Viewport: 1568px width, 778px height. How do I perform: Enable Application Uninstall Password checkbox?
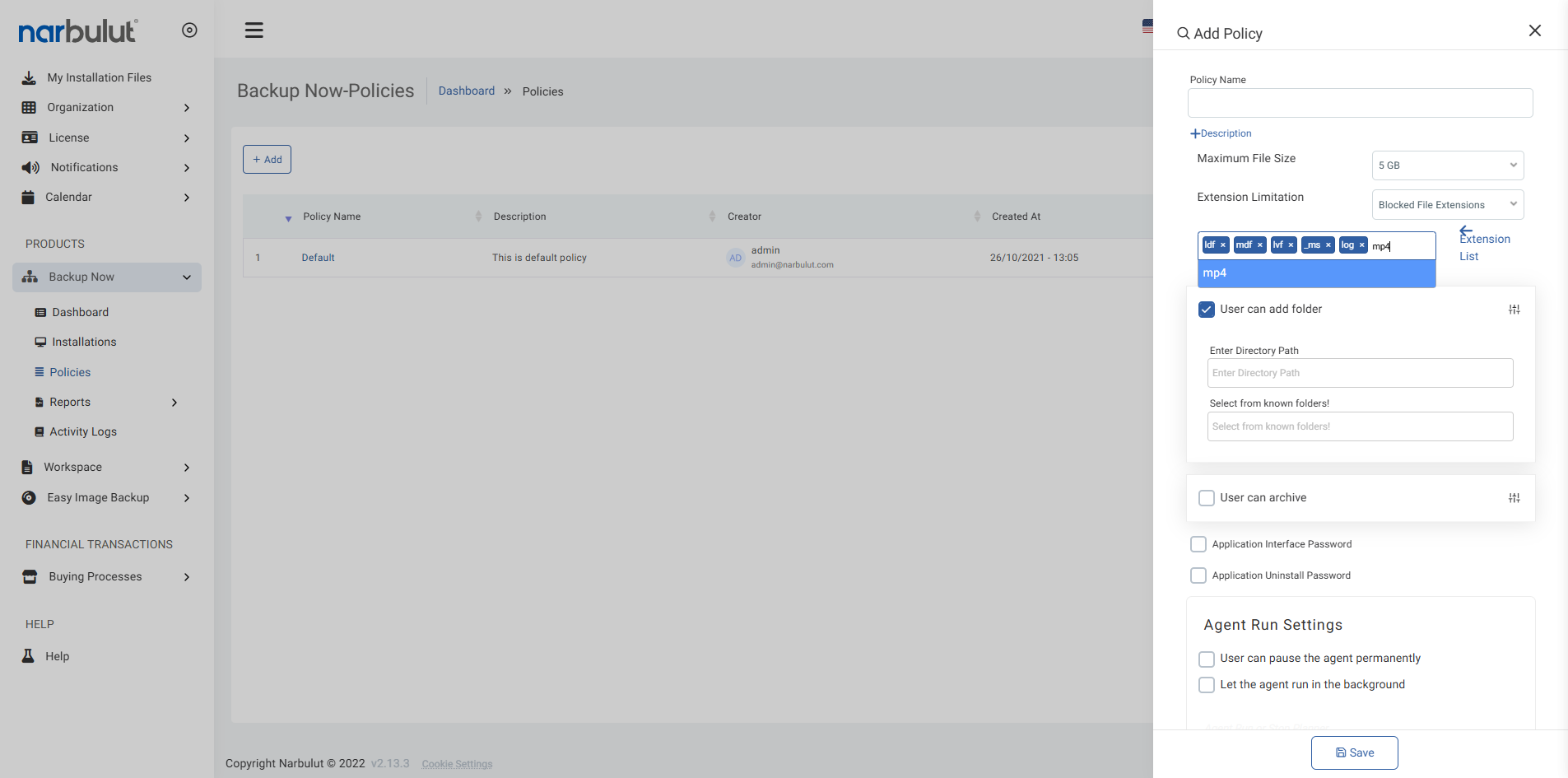coord(1198,575)
